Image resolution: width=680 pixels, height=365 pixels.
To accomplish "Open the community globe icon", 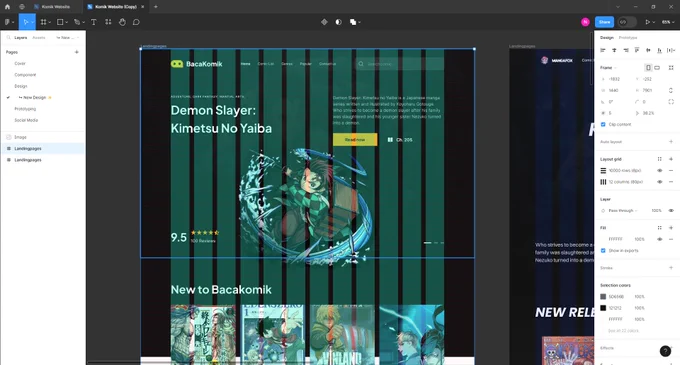I will tap(22, 7).
